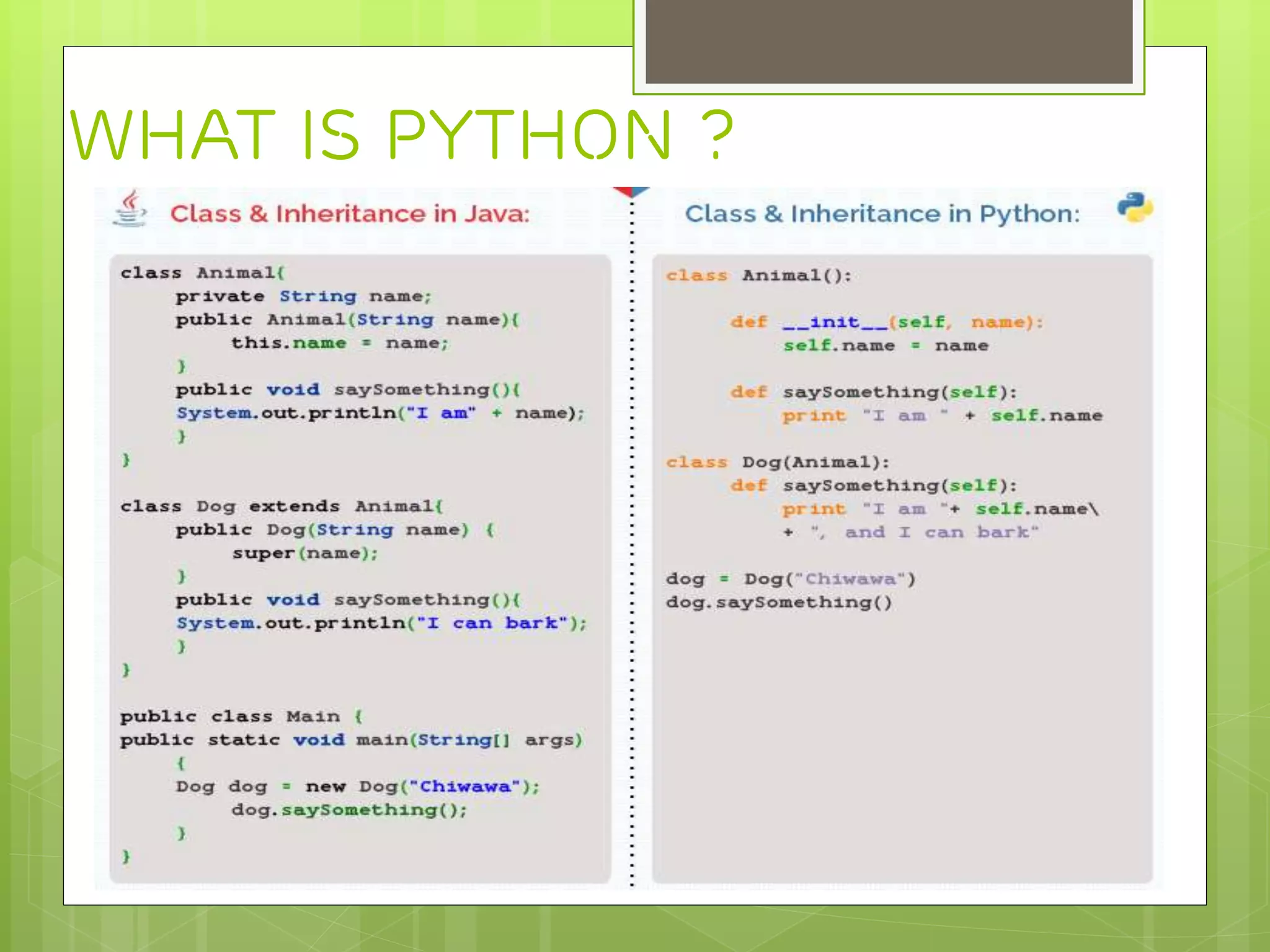Click the Java coffee cup logo
1270x952 pixels.
(x=130, y=209)
